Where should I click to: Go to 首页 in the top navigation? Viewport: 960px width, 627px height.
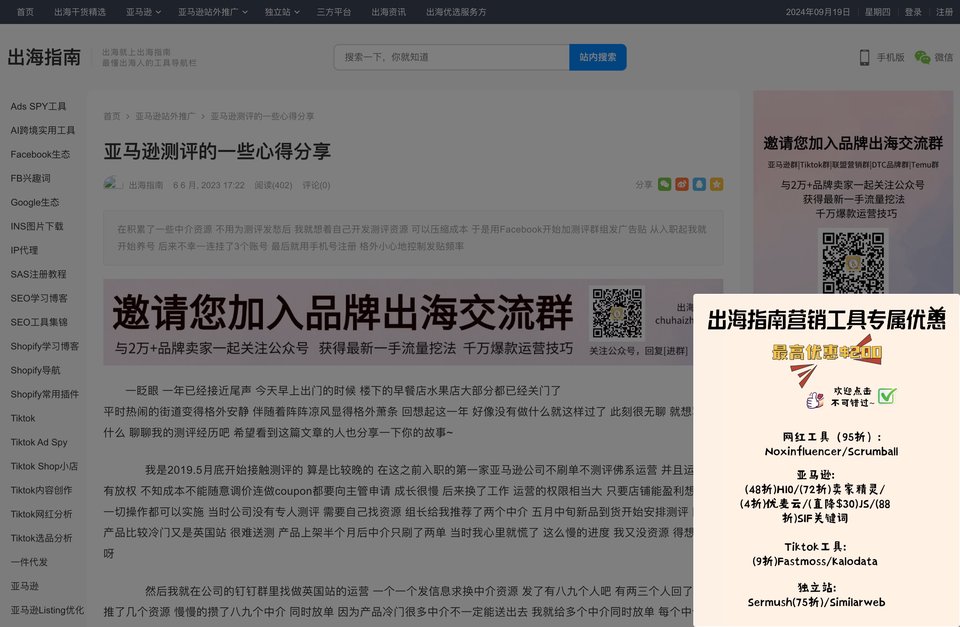coord(25,12)
